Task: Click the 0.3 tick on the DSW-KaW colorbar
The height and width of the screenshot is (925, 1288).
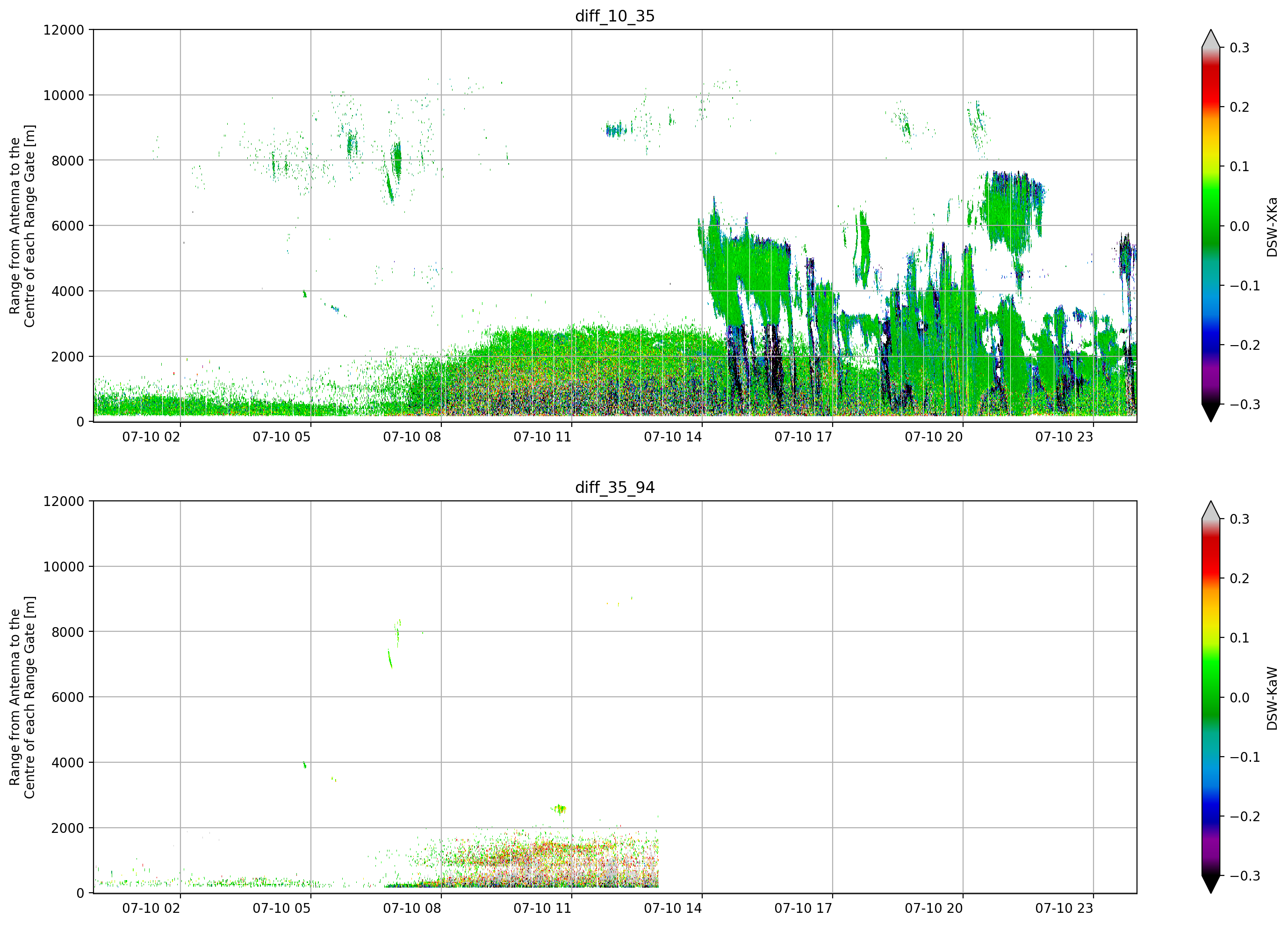Action: [x=1240, y=519]
